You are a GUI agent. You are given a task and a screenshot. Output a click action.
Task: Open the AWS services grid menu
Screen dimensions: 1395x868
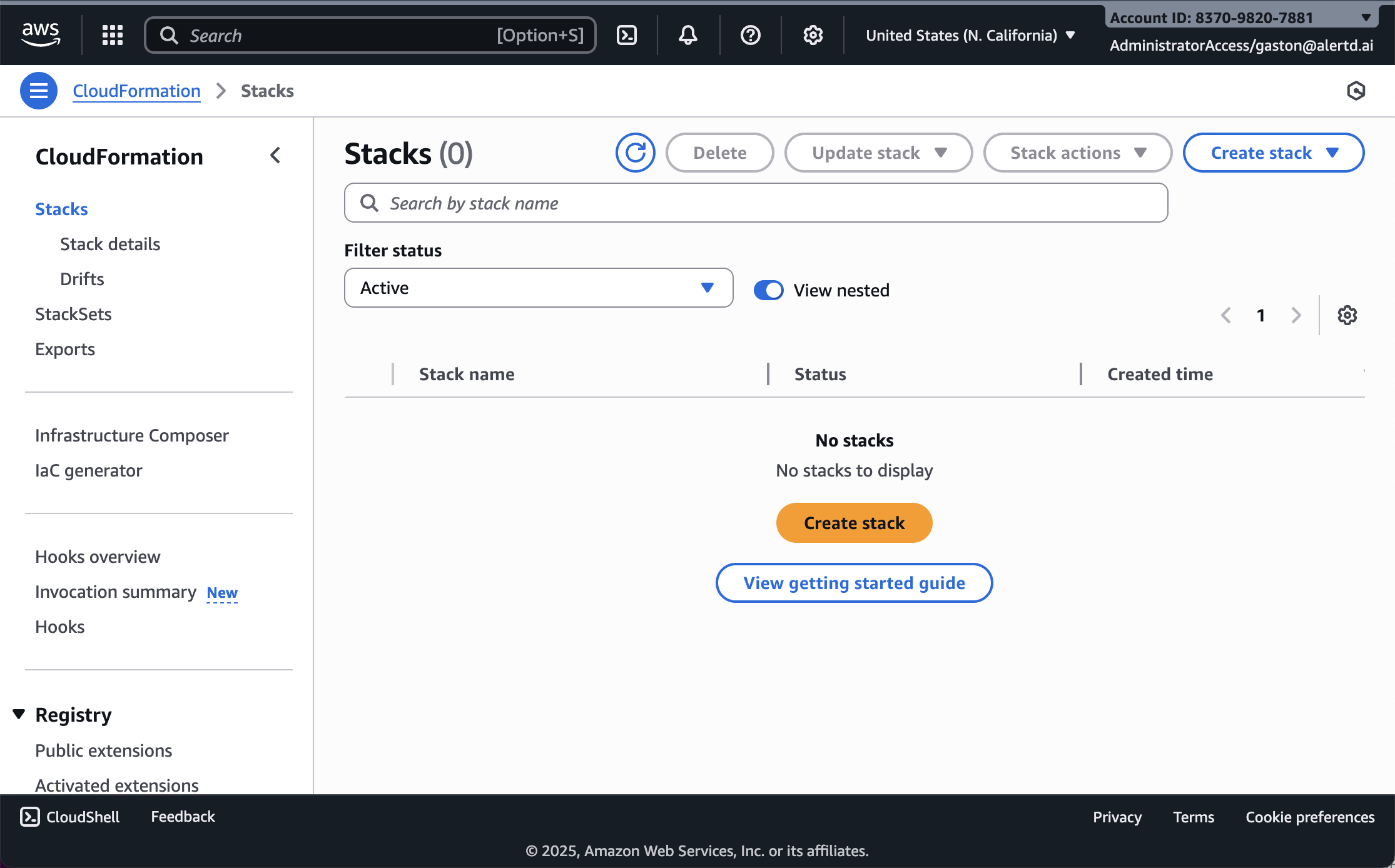(113, 35)
